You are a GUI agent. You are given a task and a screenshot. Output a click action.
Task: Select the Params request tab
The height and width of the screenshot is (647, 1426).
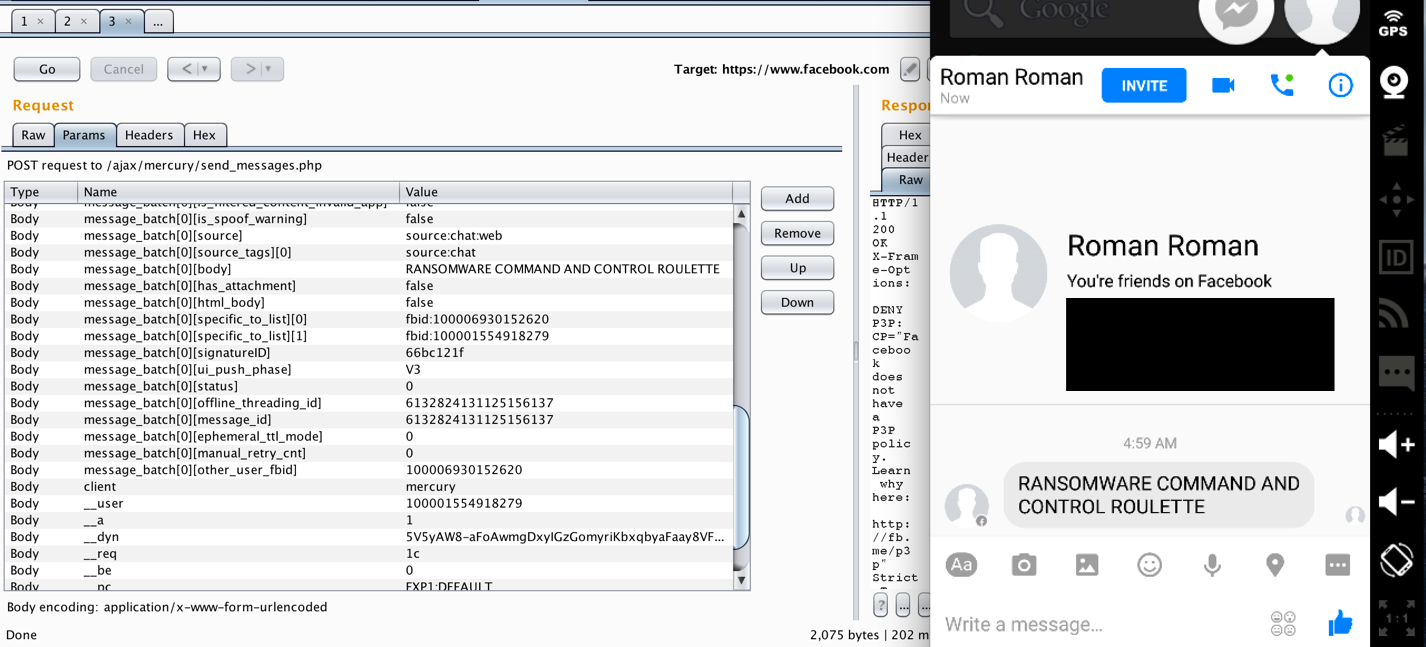pos(84,135)
